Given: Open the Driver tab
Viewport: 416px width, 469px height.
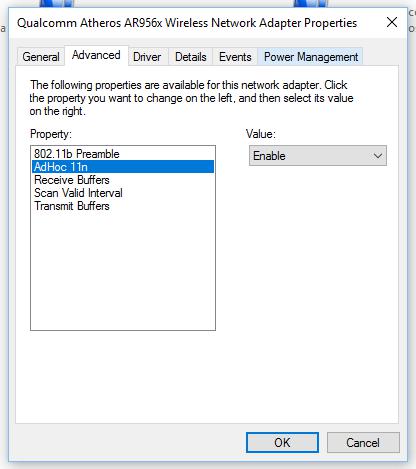Looking at the screenshot, I should click(147, 57).
